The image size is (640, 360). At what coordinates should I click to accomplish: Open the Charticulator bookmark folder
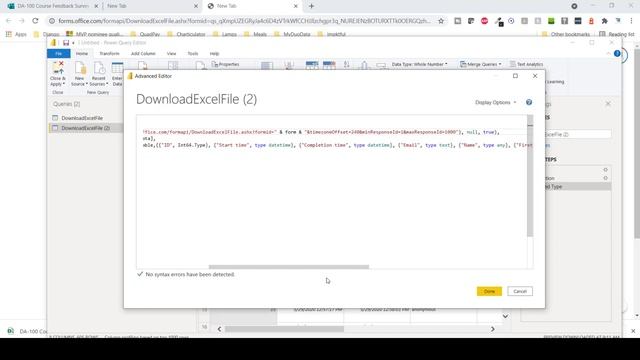[x=187, y=34]
